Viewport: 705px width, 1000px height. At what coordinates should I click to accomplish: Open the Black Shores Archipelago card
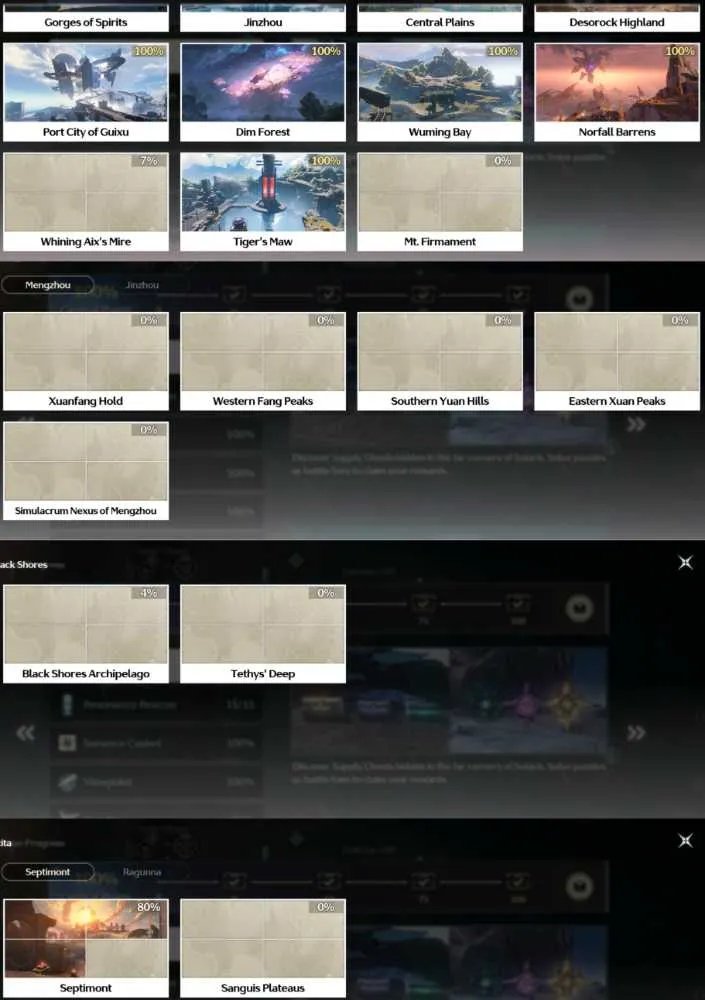(85, 634)
